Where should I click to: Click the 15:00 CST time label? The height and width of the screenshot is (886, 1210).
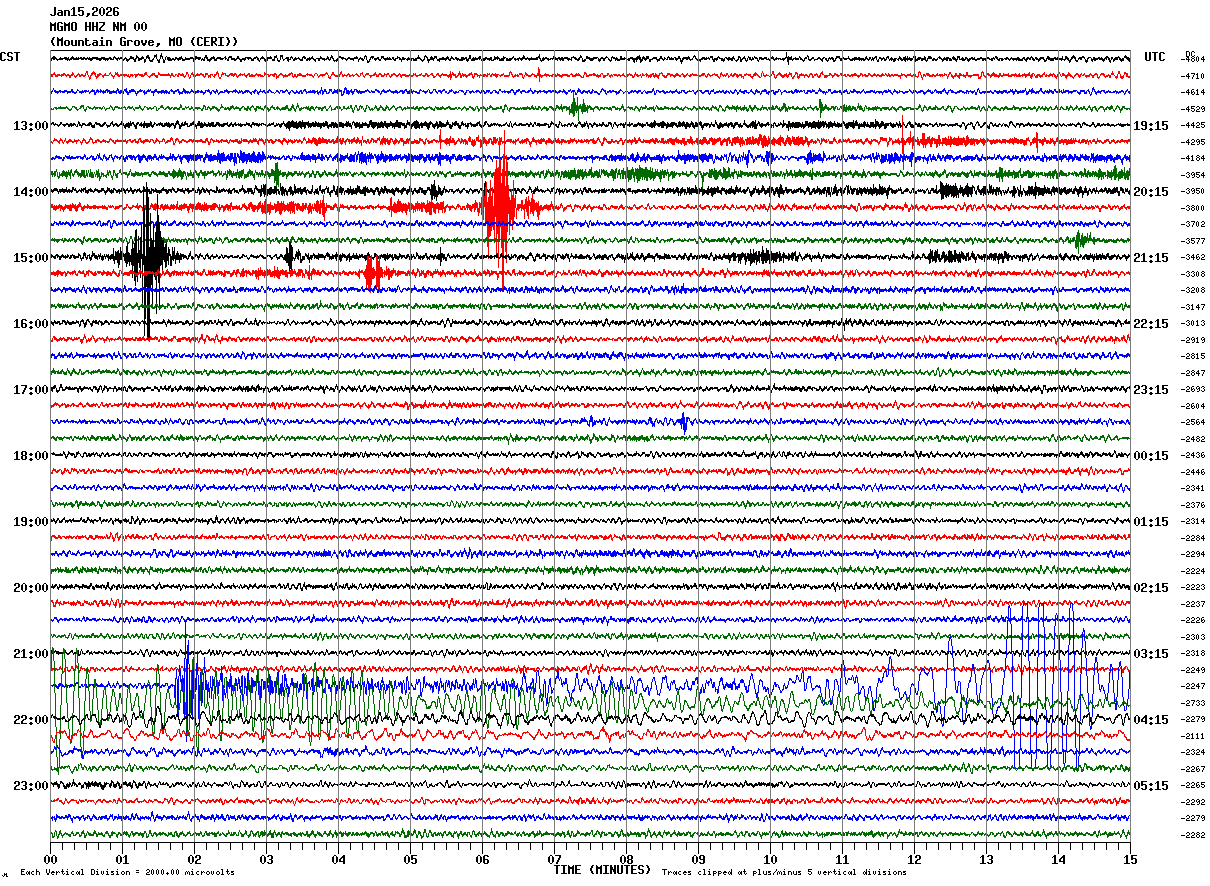pos(31,258)
